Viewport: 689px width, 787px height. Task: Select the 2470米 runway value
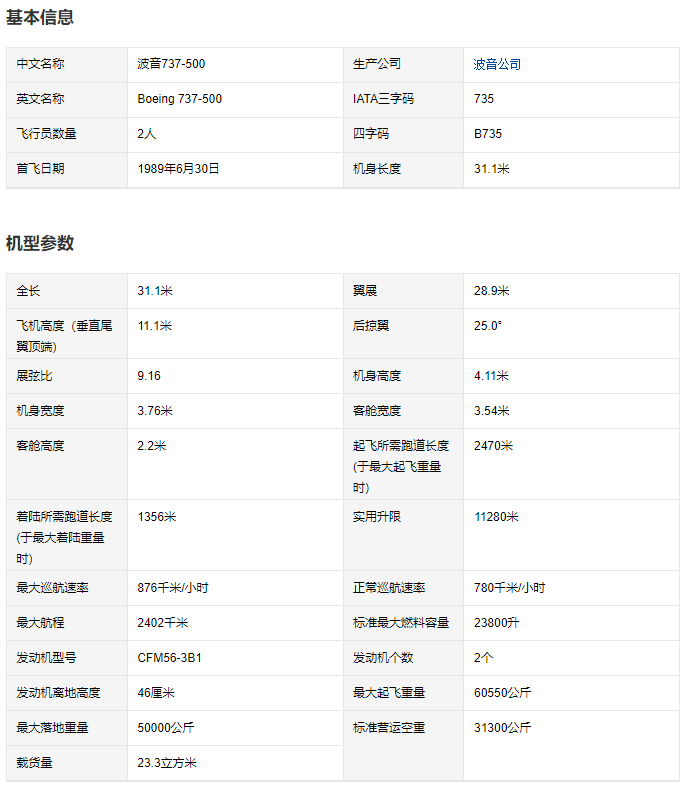[493, 446]
